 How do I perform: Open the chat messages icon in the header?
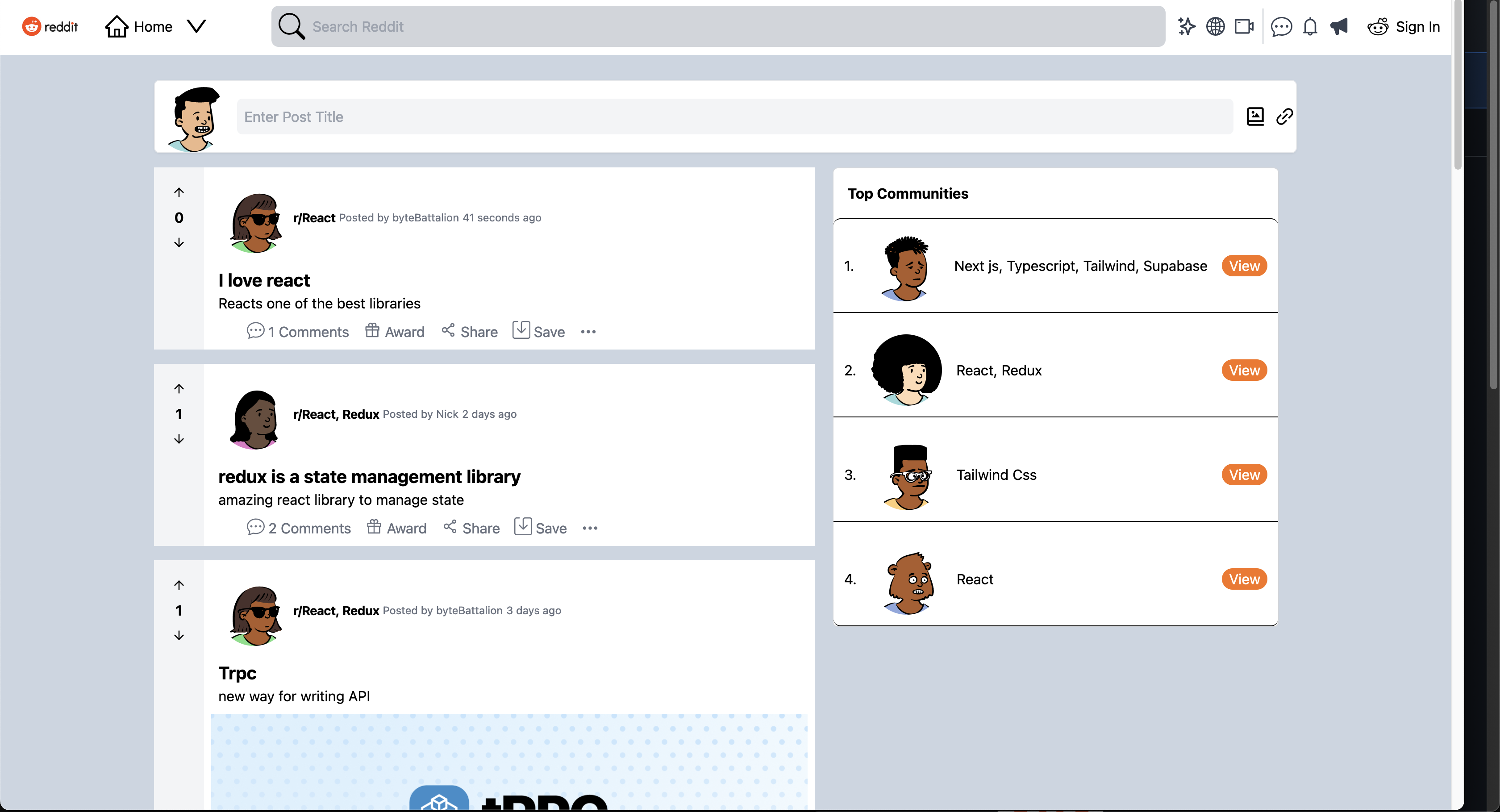(1281, 27)
